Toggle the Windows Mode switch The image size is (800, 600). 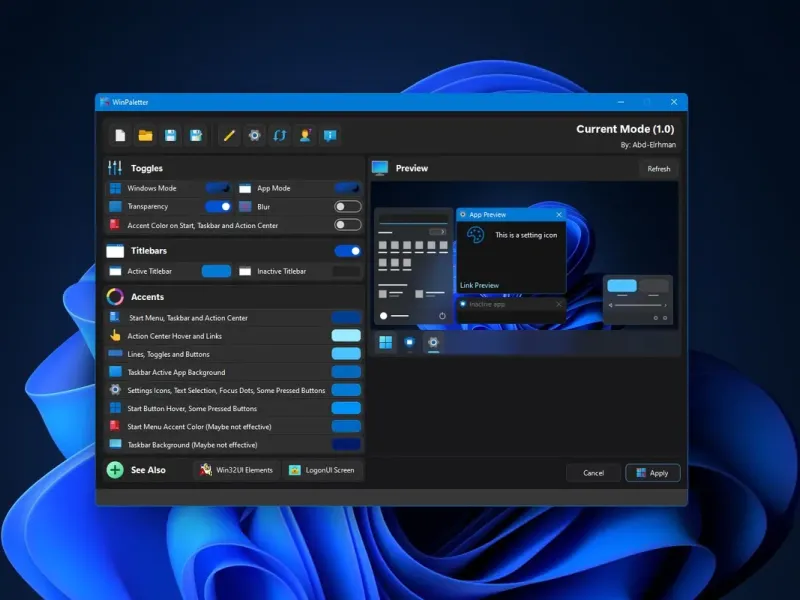(218, 188)
